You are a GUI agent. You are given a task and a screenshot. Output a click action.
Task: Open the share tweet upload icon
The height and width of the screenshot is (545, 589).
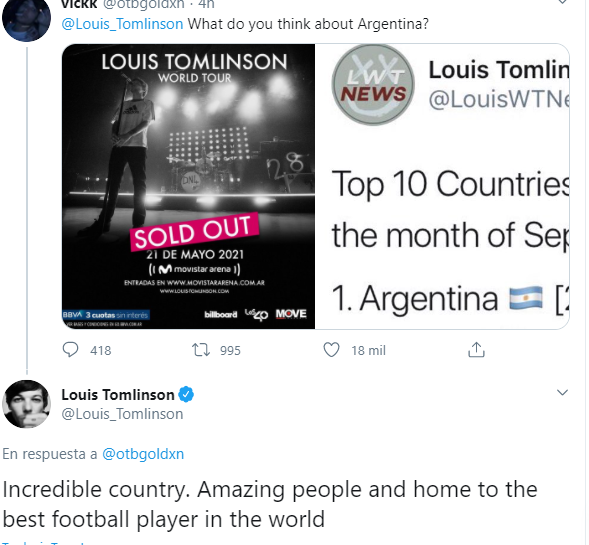[x=476, y=349]
